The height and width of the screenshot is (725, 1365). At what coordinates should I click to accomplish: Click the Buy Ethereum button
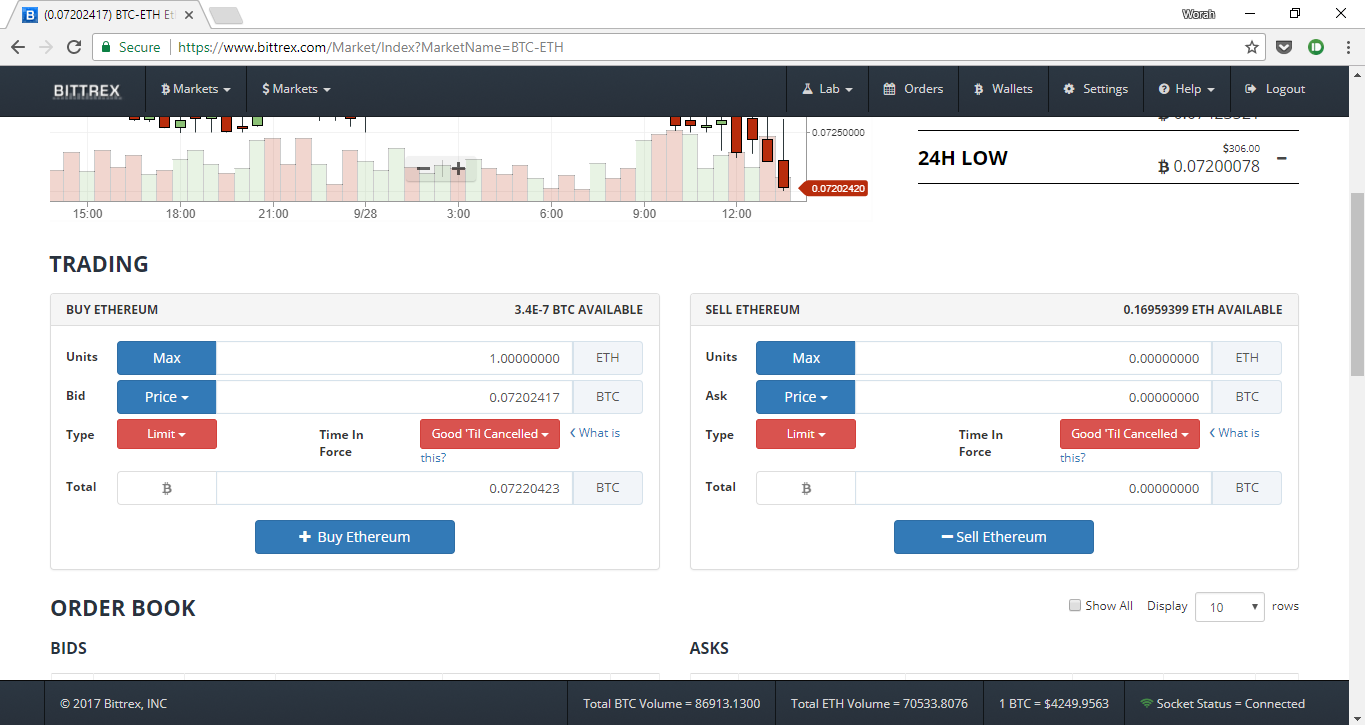pyautogui.click(x=355, y=537)
